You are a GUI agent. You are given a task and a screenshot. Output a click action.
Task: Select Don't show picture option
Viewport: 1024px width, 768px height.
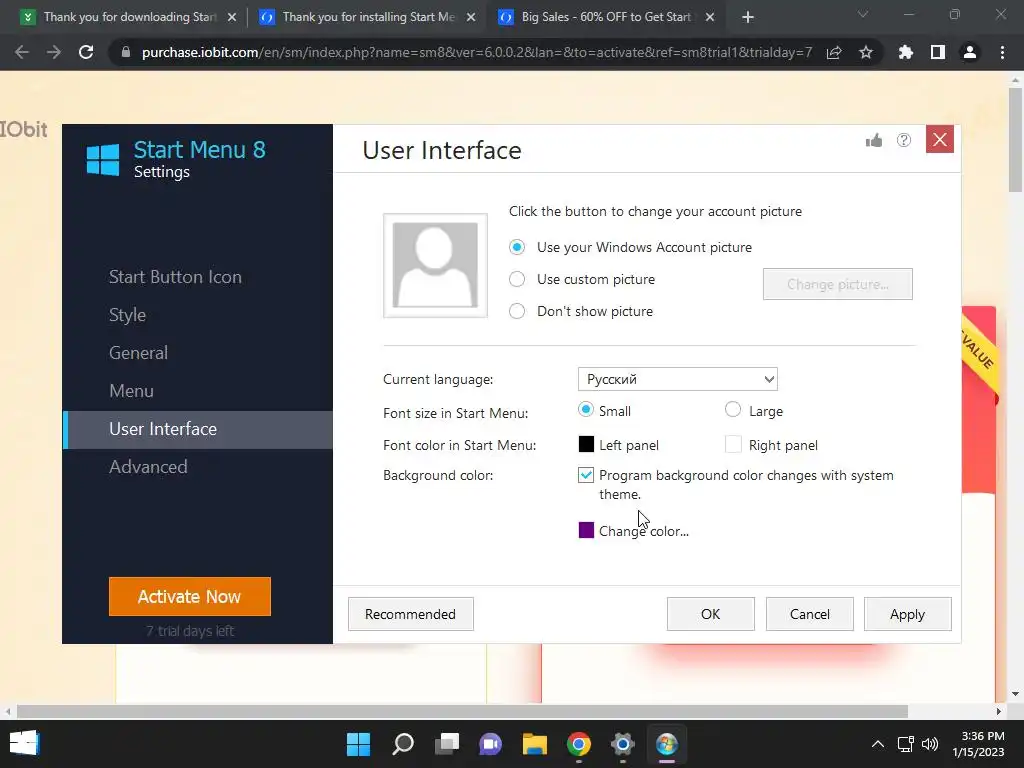click(581, 312)
